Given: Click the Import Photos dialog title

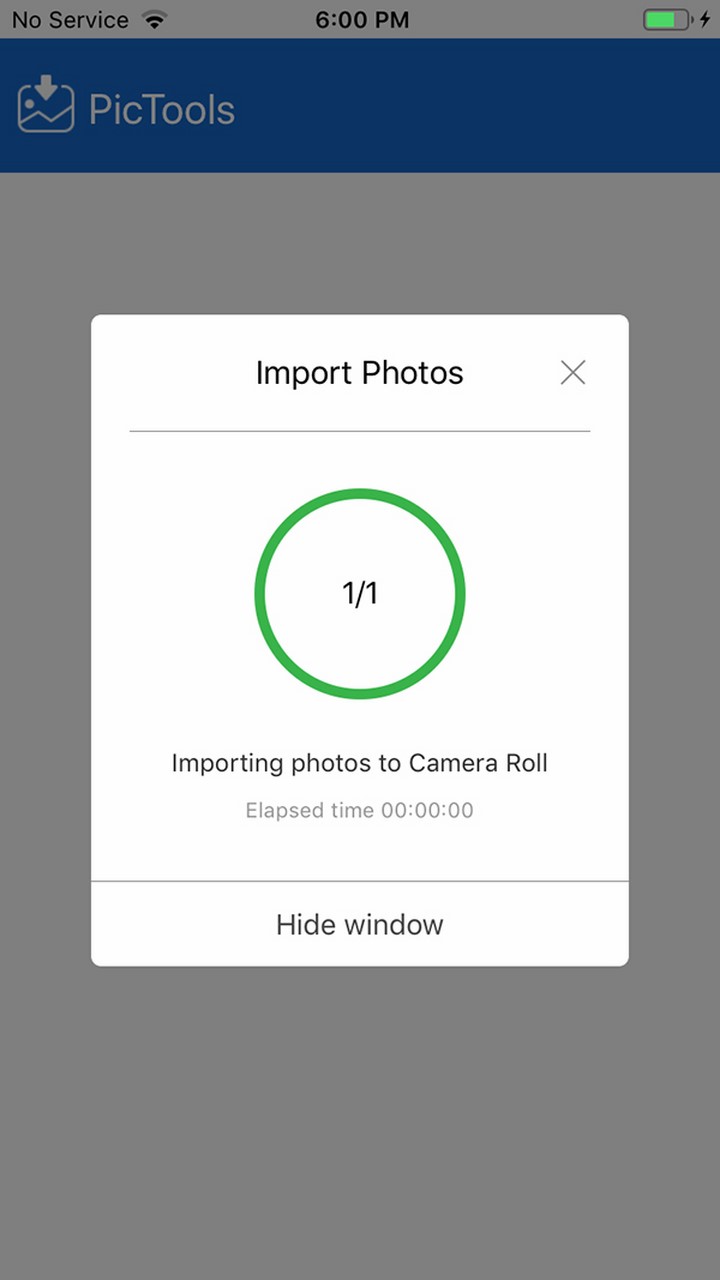Looking at the screenshot, I should 360,373.
